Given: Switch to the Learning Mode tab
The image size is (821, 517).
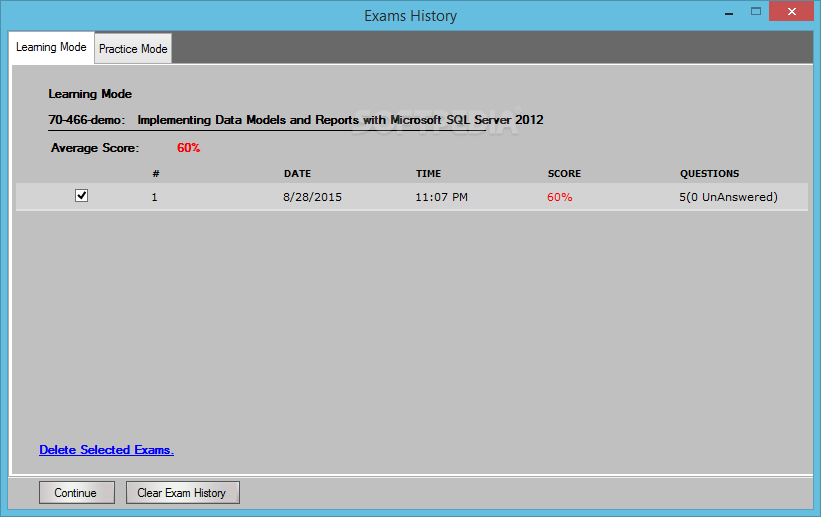Looking at the screenshot, I should (51, 48).
